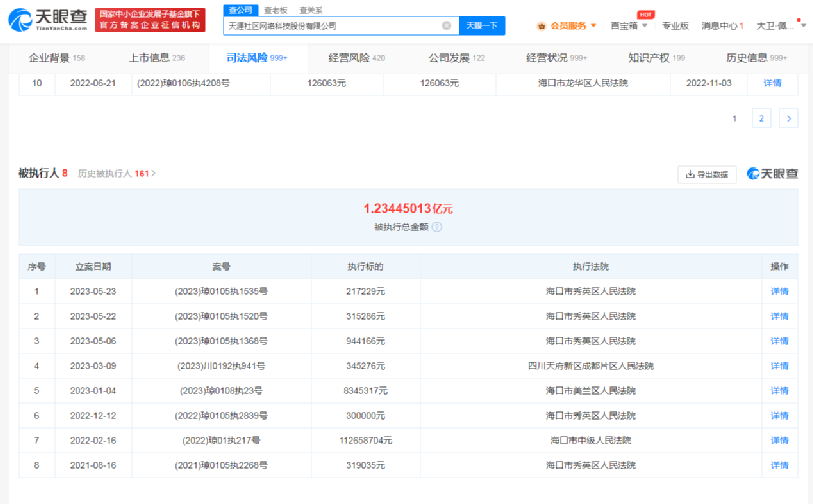This screenshot has width=813, height=504.
Task: Click the date 2021-08-16
Action: 93,466
